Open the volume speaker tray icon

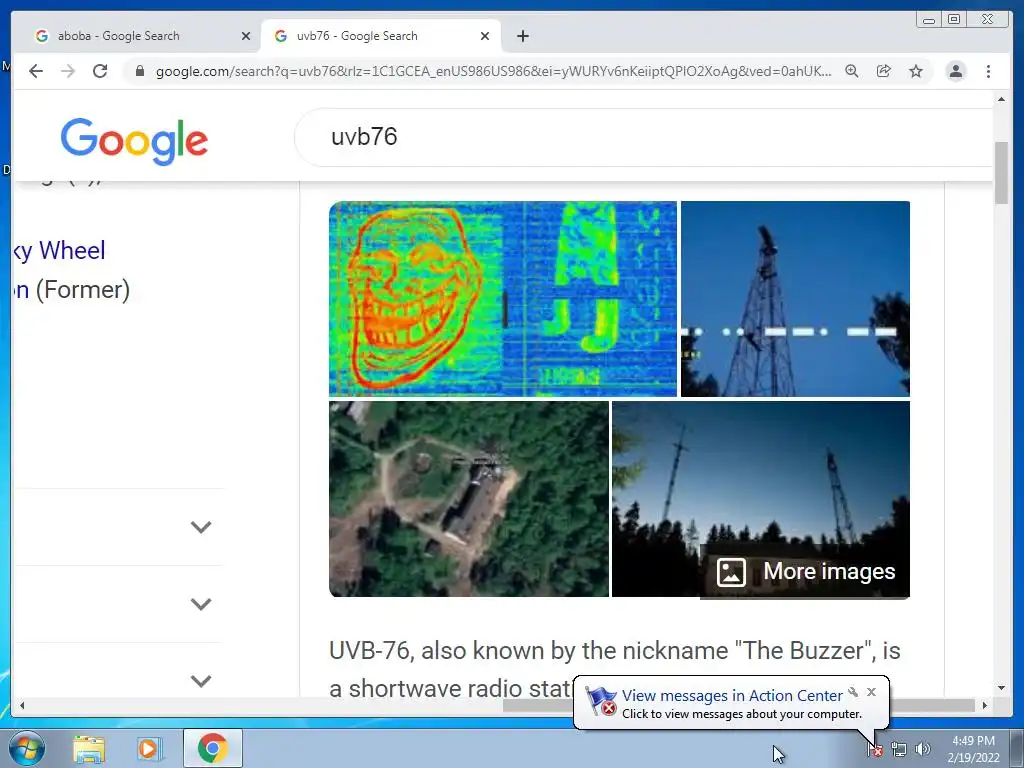coord(922,750)
